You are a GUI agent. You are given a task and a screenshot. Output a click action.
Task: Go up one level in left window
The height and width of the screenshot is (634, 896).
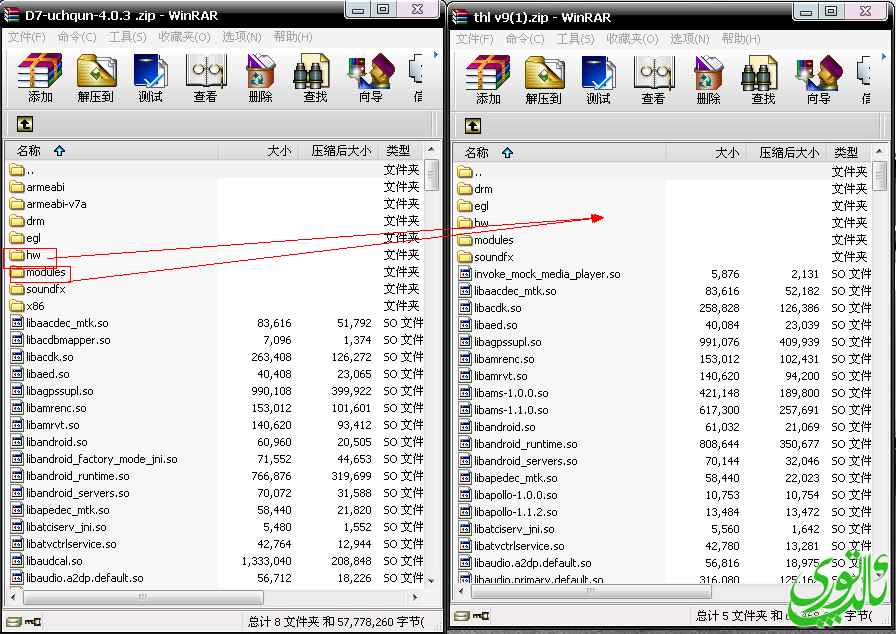coord(25,124)
